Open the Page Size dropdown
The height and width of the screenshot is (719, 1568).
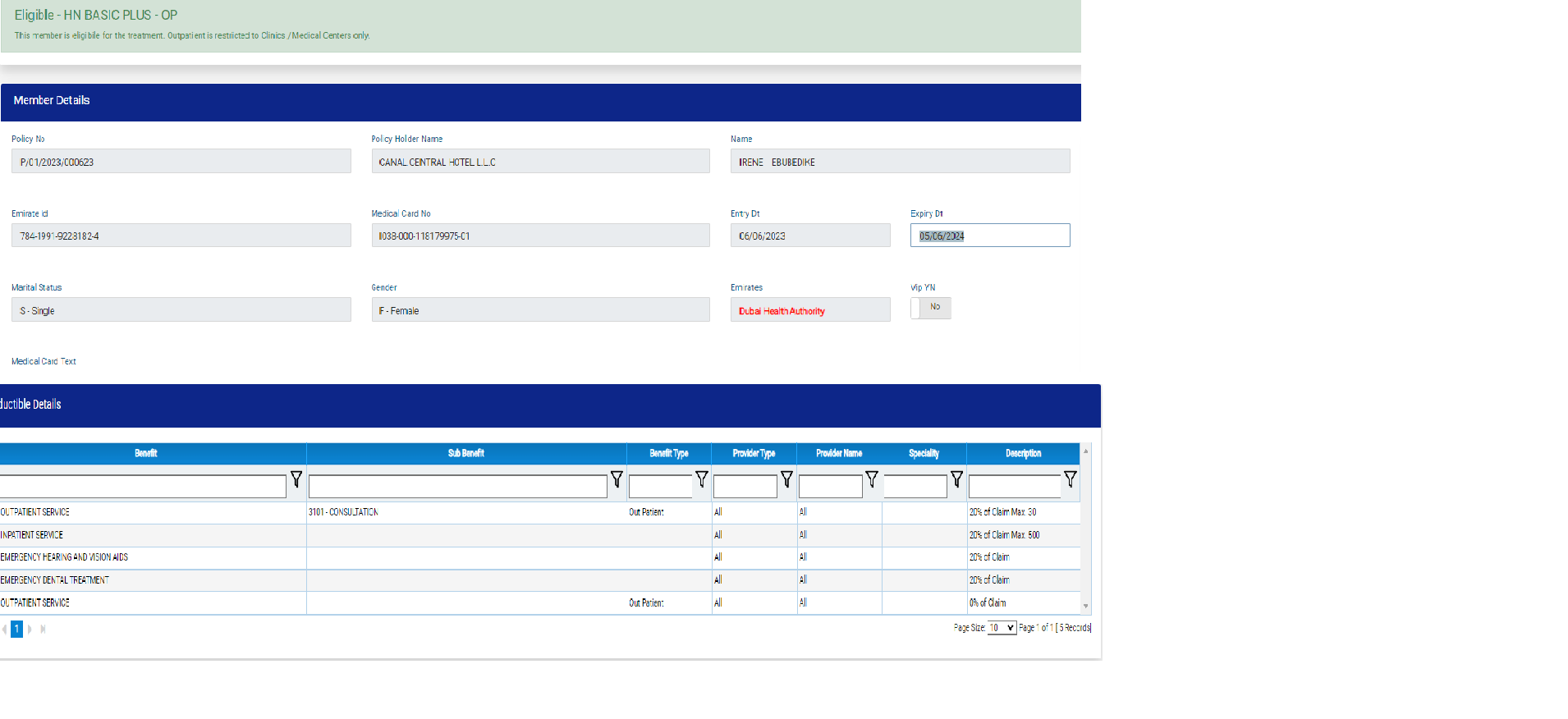[x=1002, y=628]
